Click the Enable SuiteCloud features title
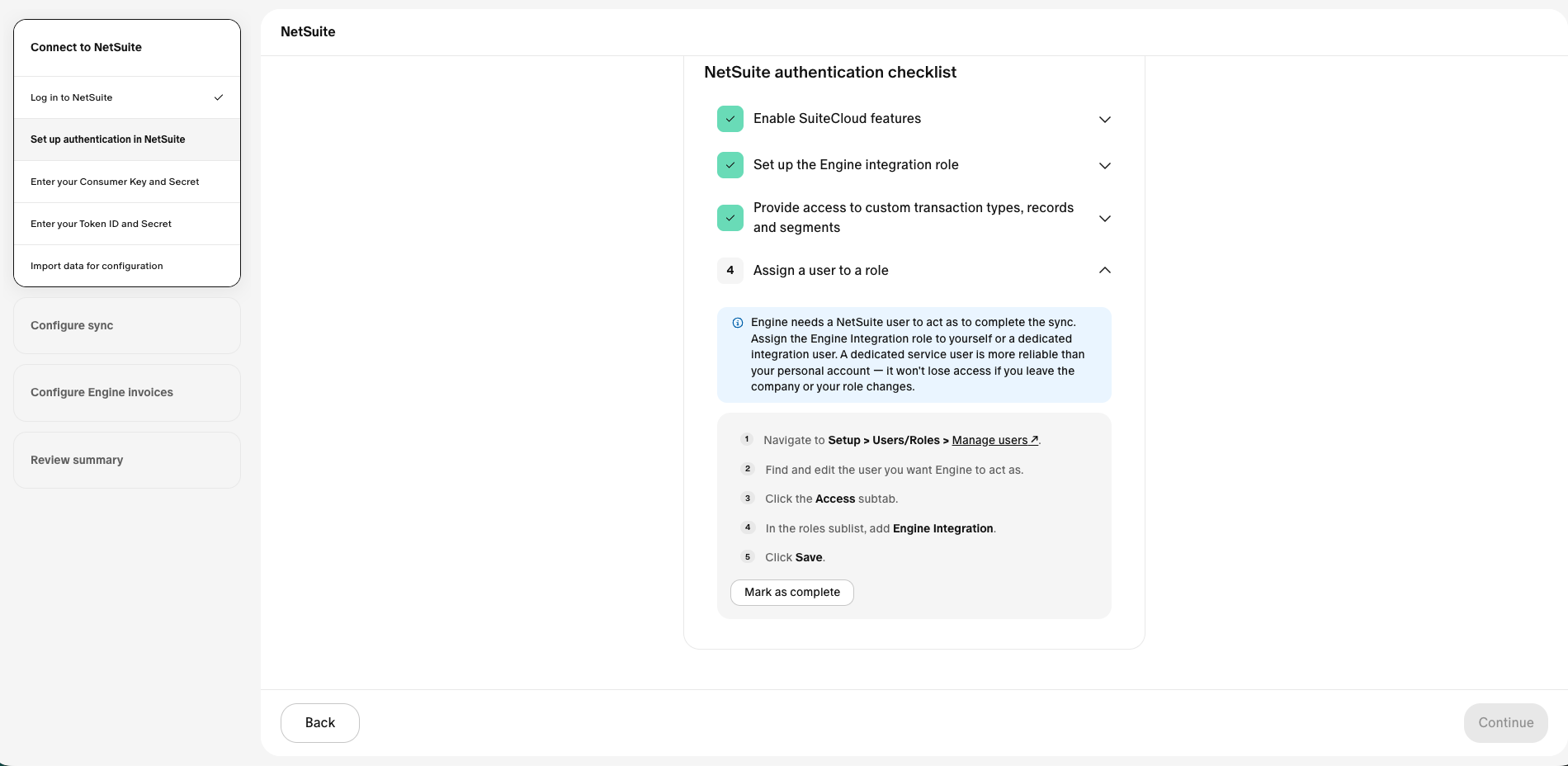 tap(837, 119)
